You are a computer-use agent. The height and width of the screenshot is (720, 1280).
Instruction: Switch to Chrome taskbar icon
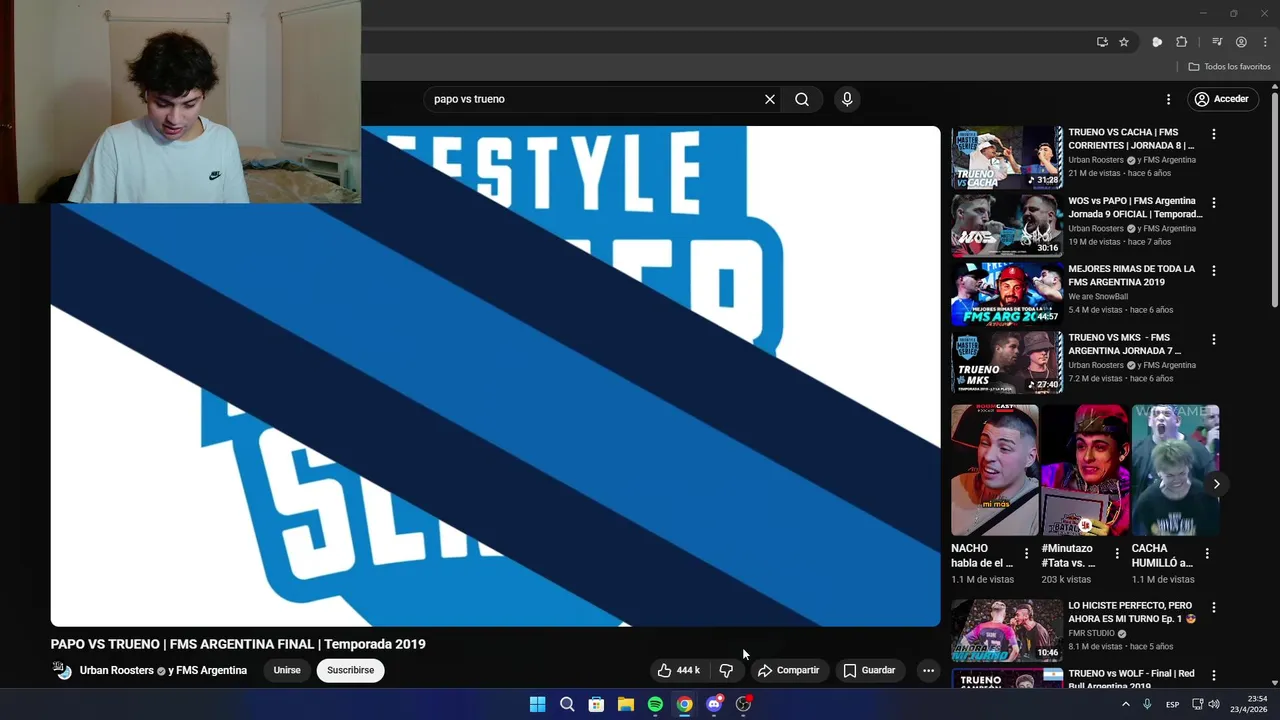(x=684, y=704)
